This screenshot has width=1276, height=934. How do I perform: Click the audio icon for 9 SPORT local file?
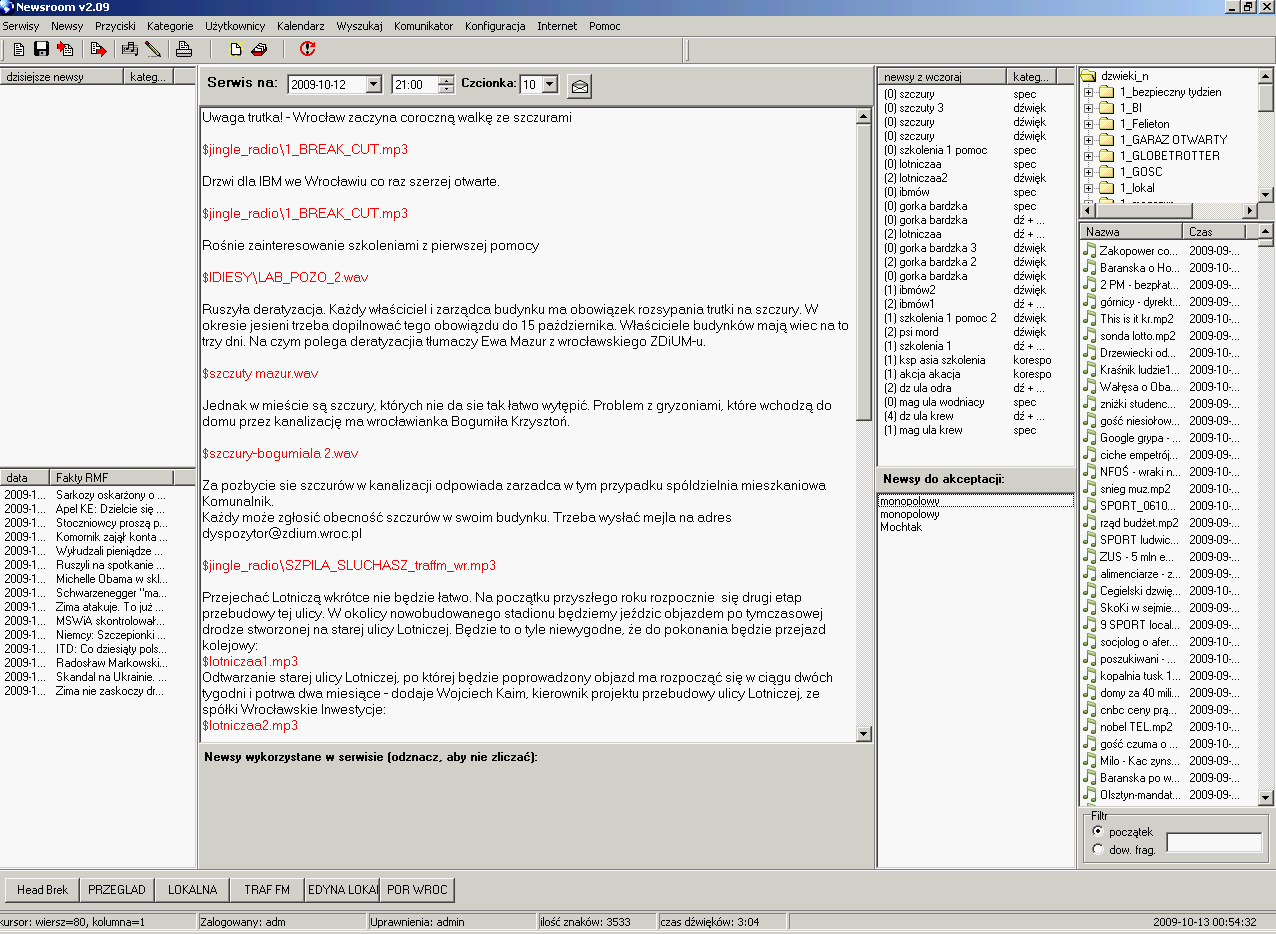pos(1090,625)
